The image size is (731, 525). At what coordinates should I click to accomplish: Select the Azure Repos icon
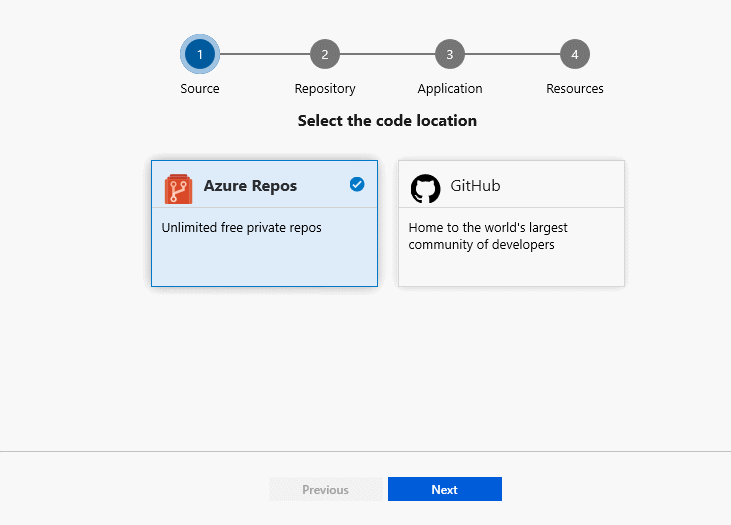178,189
